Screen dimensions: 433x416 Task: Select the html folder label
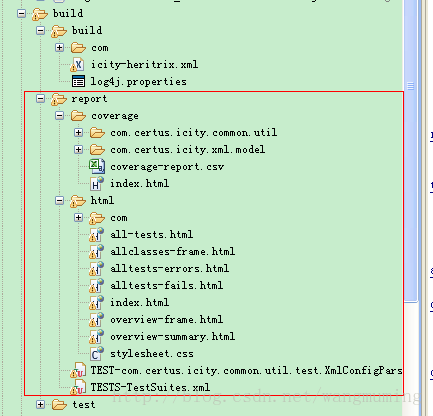[x=102, y=200]
